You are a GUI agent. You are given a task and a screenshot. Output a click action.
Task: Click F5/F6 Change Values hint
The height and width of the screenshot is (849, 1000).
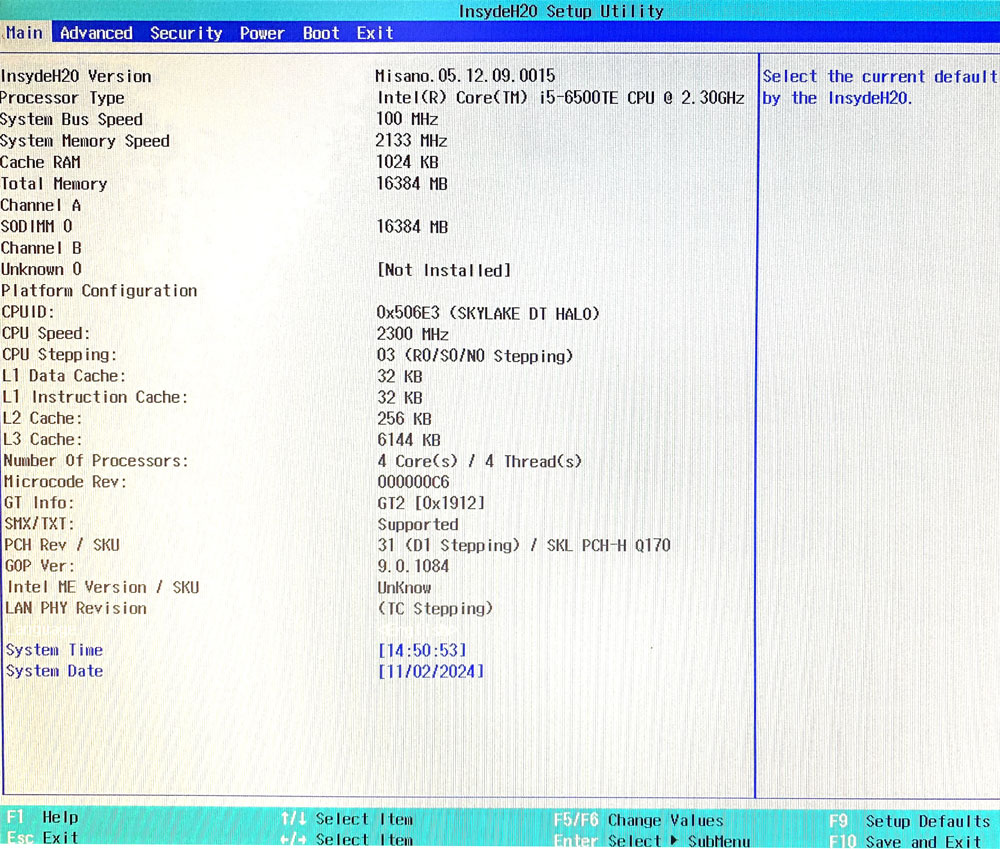pos(638,820)
